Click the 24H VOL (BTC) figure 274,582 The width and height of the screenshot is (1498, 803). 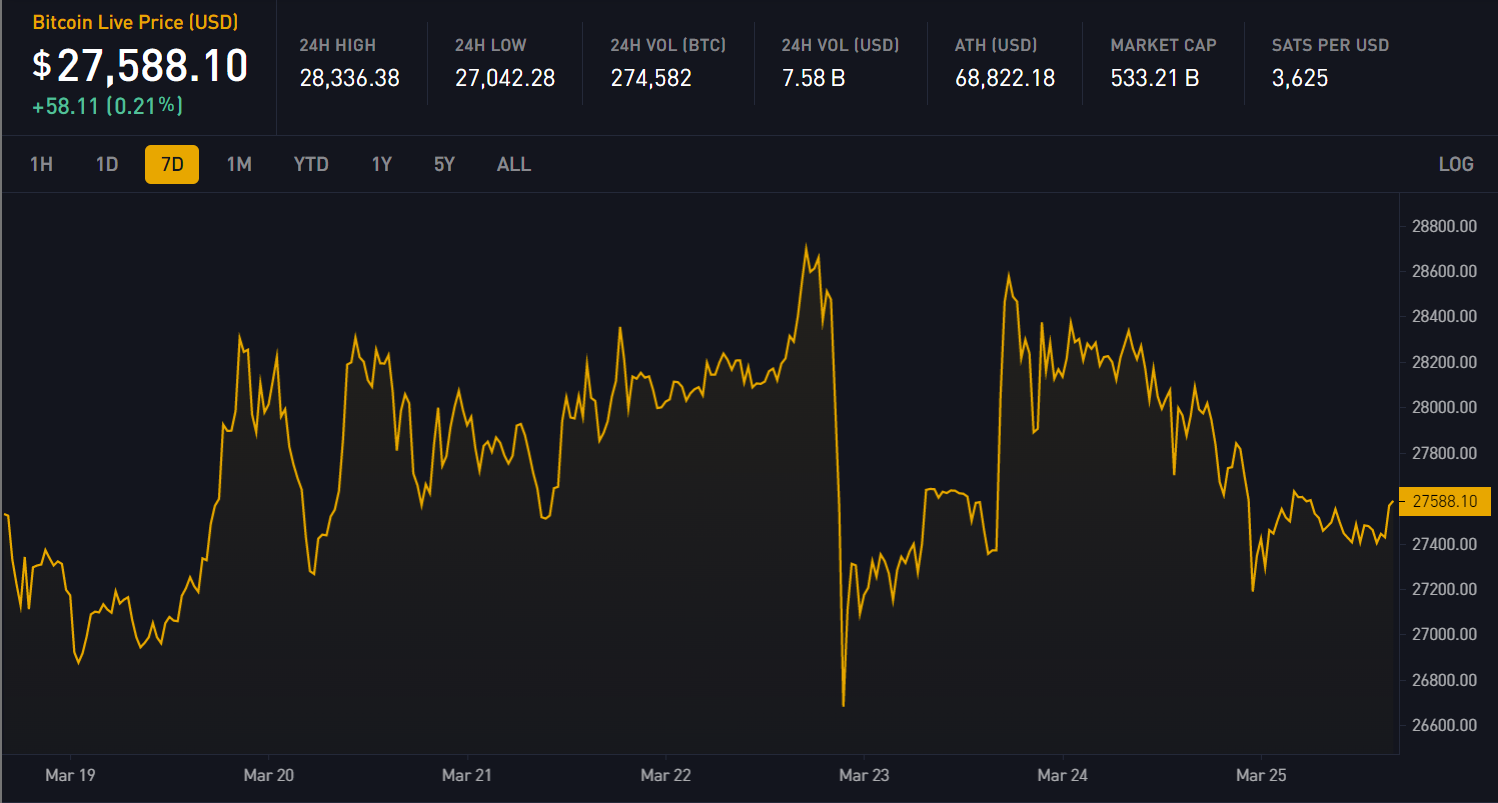651,78
